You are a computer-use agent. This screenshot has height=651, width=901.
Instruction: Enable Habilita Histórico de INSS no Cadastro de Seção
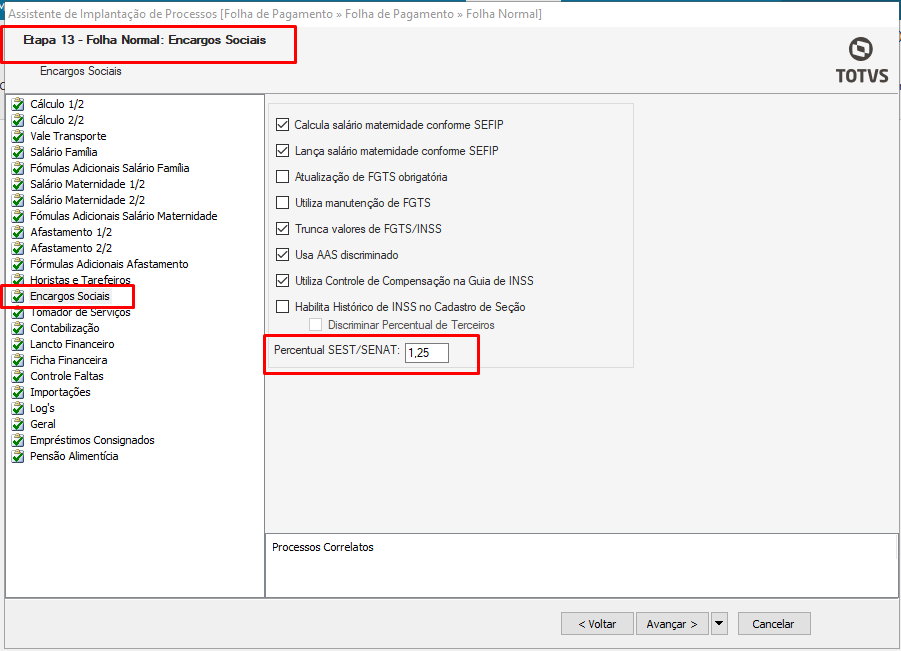coord(282,307)
